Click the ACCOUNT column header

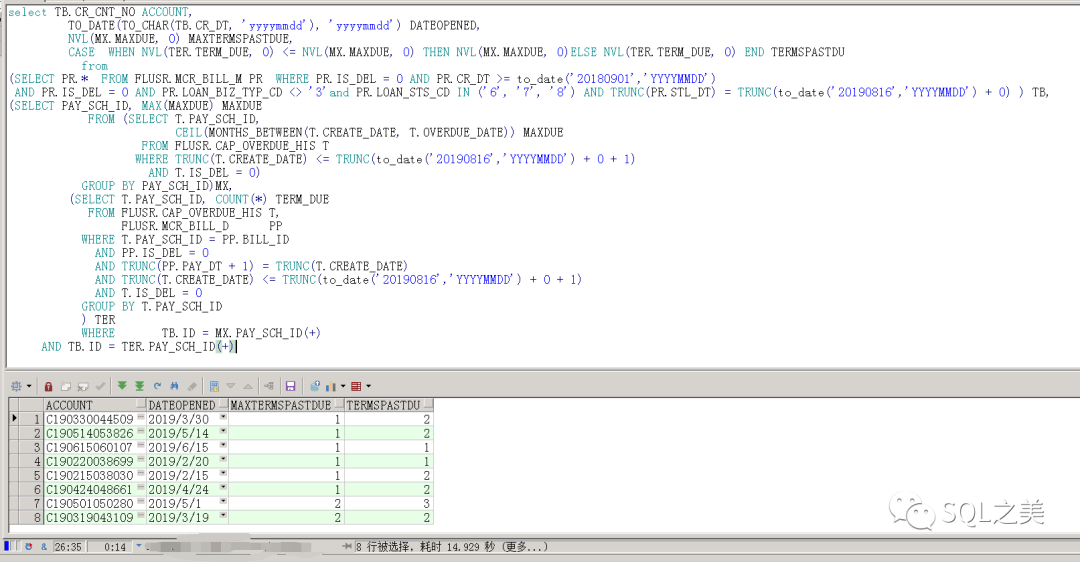[95, 405]
